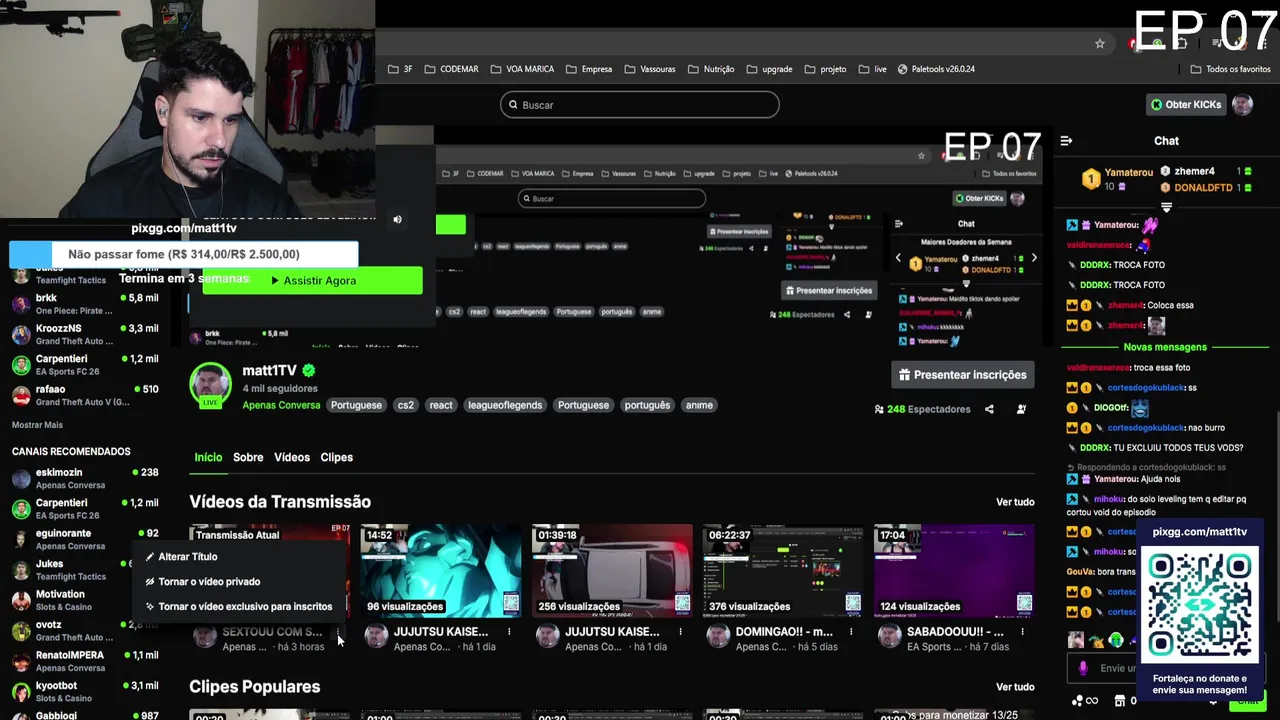Switch to the Vídeos tab
Screen dimensions: 1280x720
coord(292,457)
